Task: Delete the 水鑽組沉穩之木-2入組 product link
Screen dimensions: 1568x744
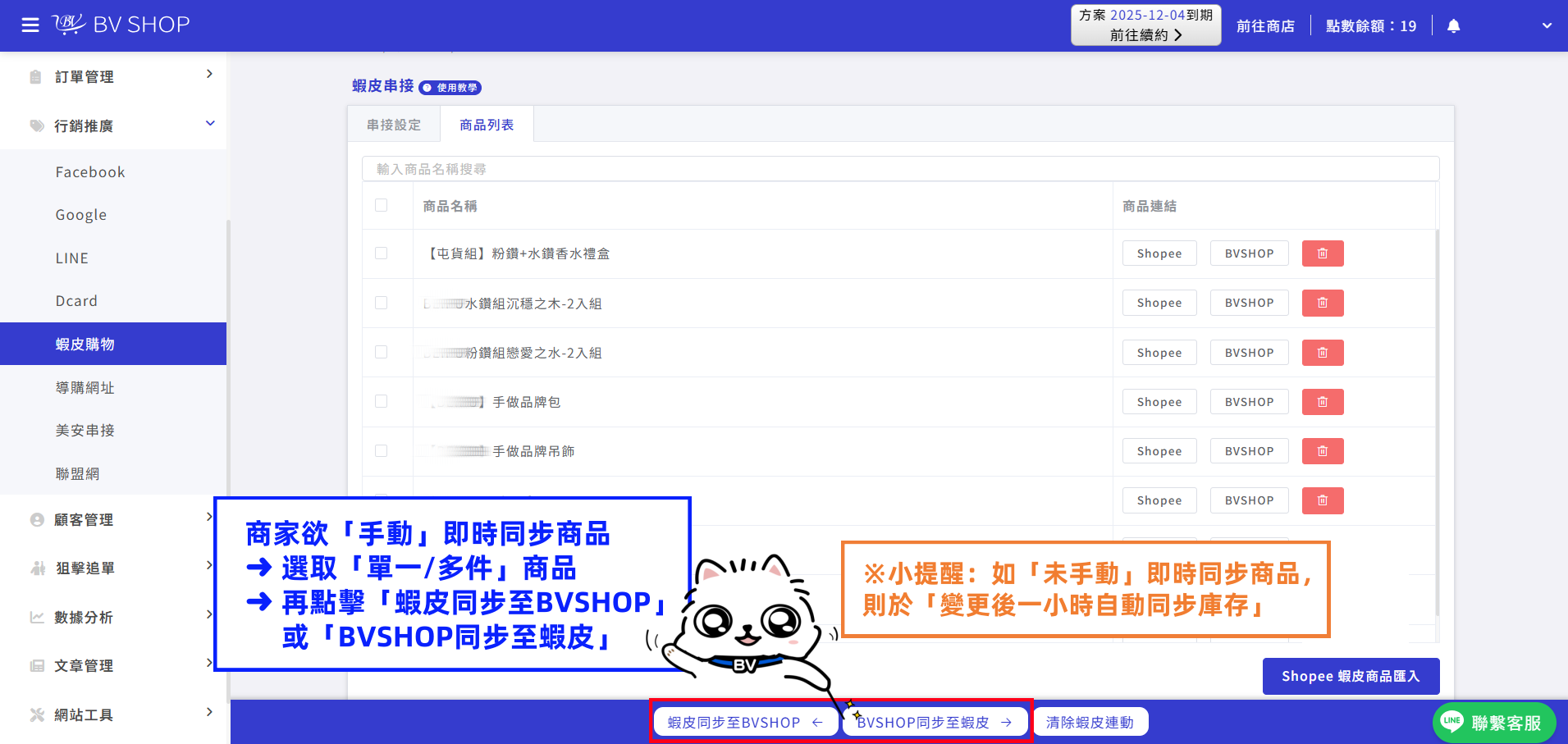Action: click(1323, 303)
